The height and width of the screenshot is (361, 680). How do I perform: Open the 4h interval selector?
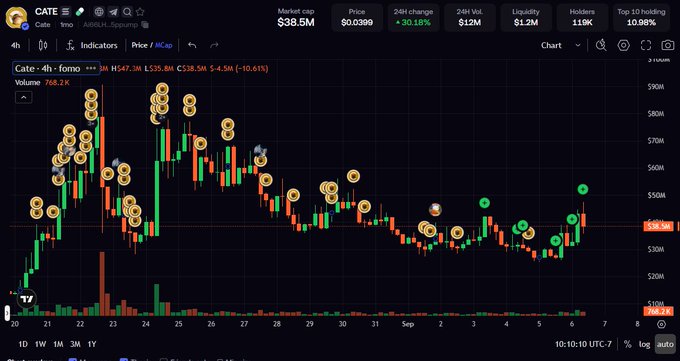click(x=15, y=45)
